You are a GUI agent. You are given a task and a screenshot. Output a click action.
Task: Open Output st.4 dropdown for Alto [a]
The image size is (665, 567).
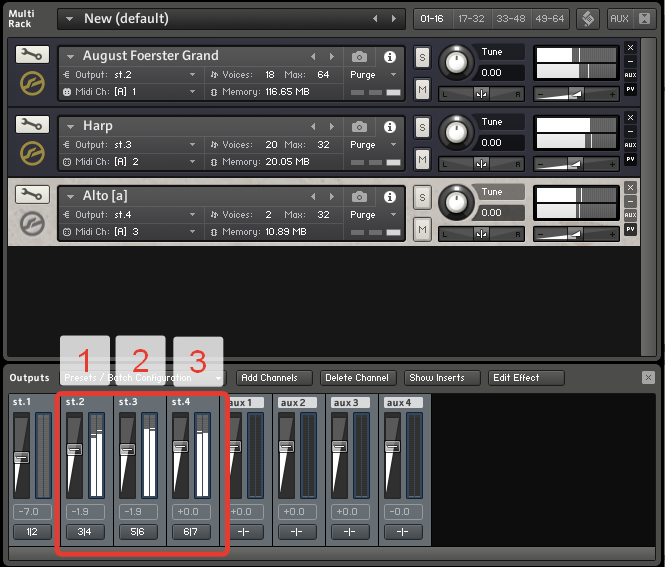[192, 215]
